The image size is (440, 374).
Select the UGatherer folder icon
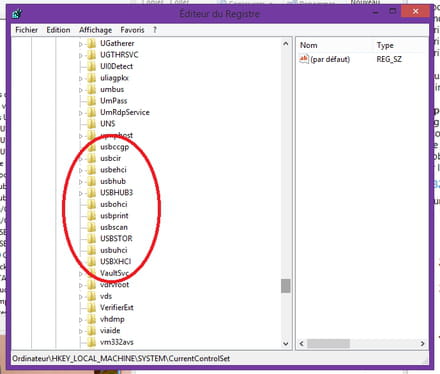(91, 43)
